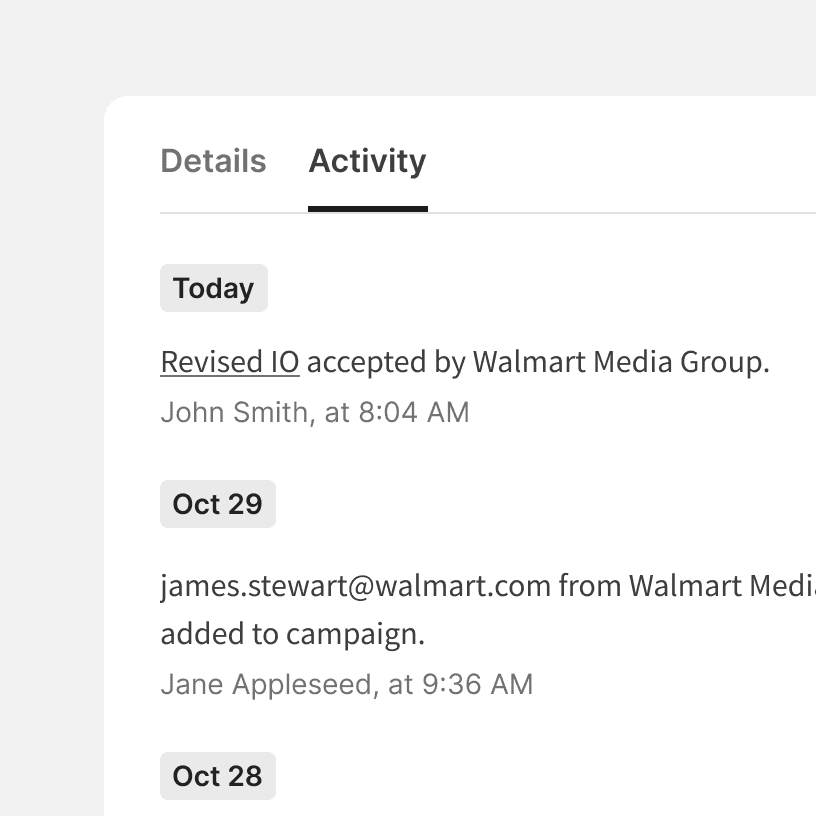The width and height of the screenshot is (816, 816).
Task: Click 'Walmart Media Group' in today's entry
Action: coord(620,362)
